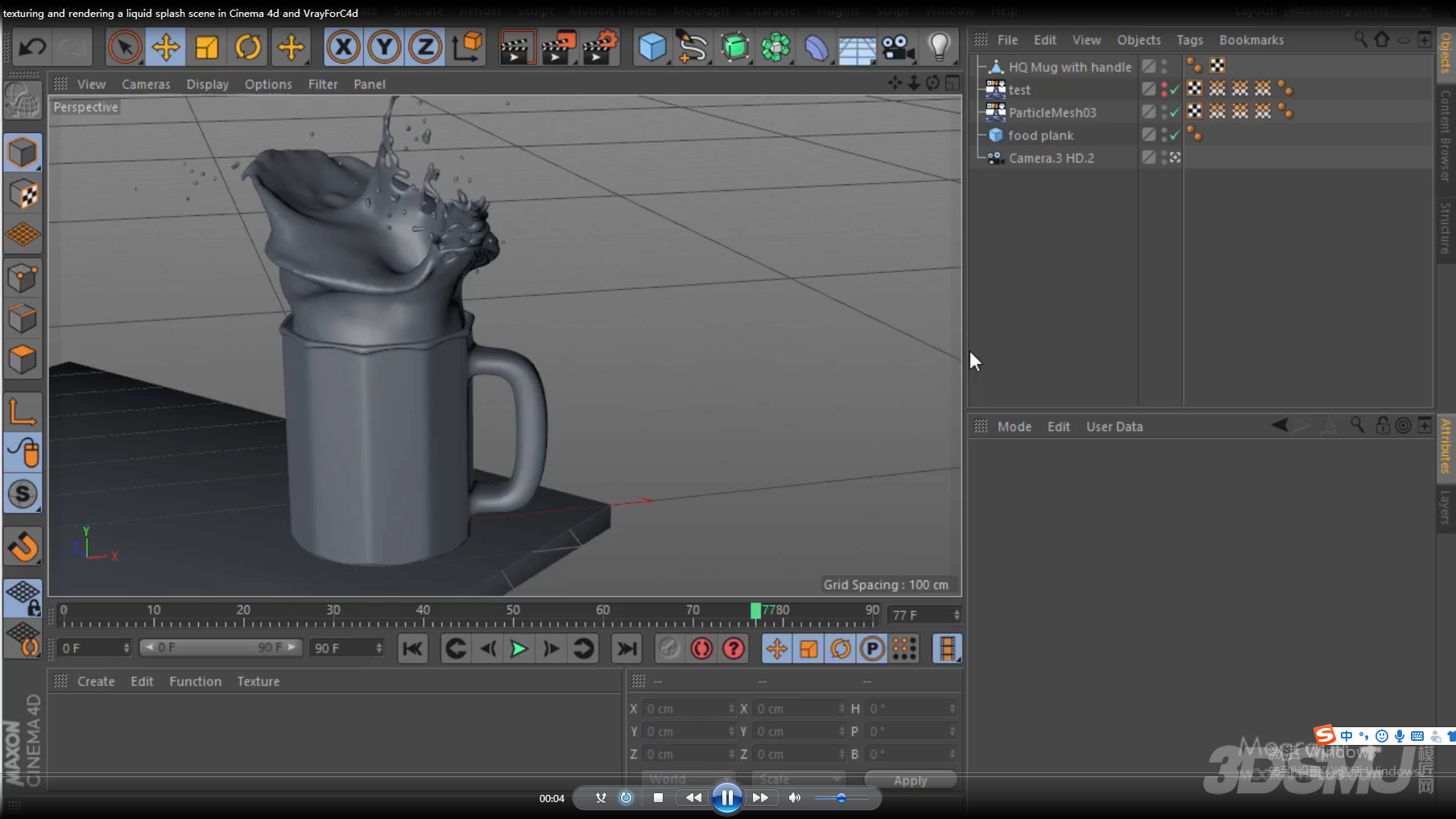Activate the Scale tool
The image size is (1456, 819).
coord(207,48)
